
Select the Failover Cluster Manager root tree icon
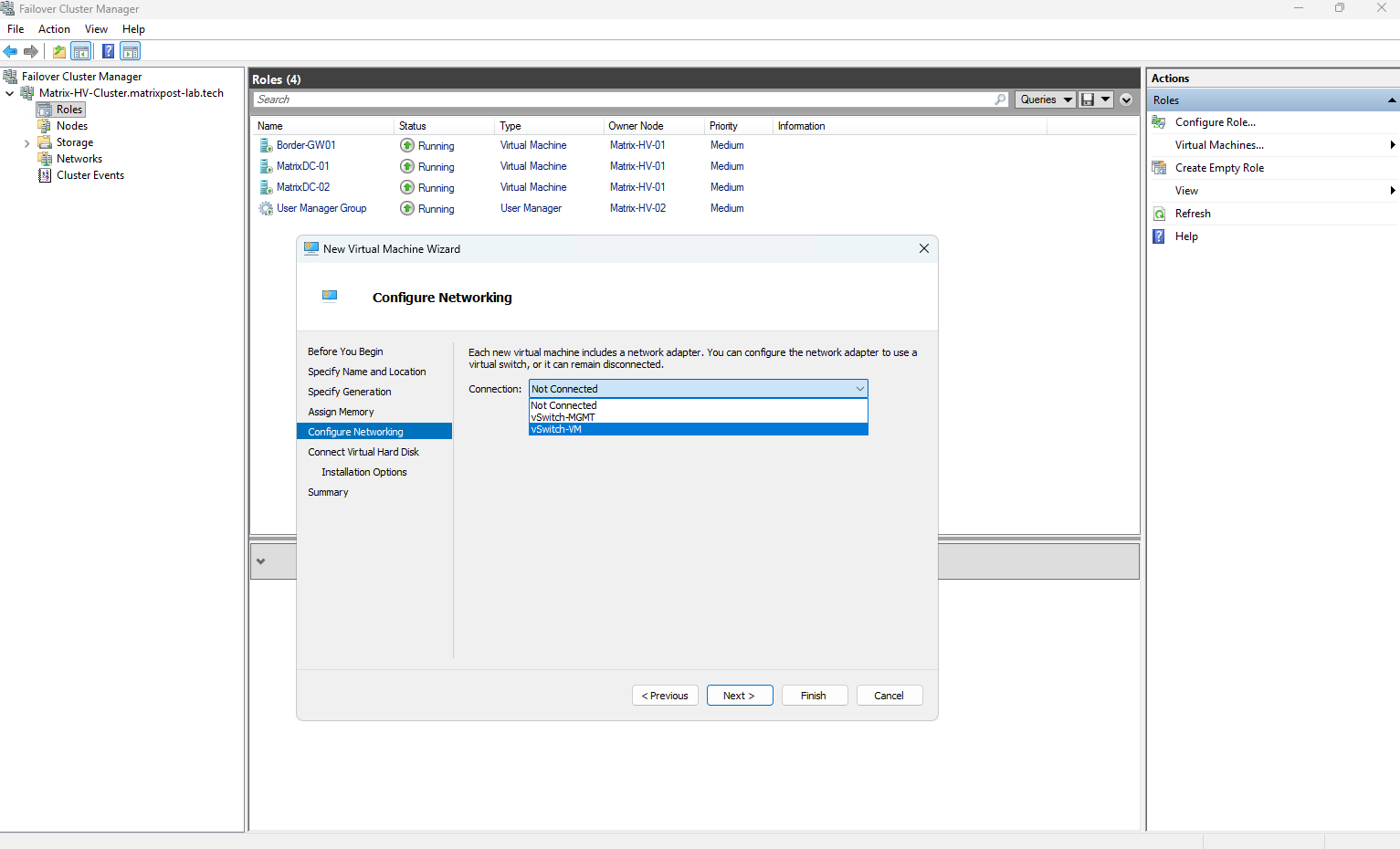tap(10, 77)
